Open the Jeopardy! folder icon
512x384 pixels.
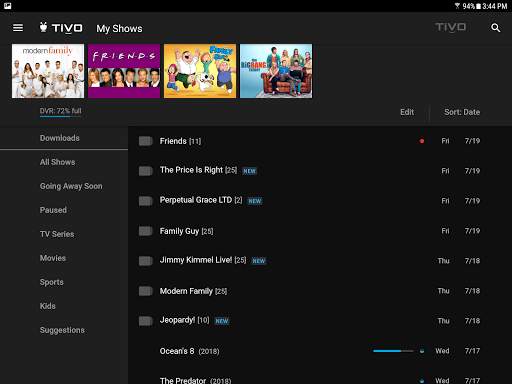(x=146, y=321)
